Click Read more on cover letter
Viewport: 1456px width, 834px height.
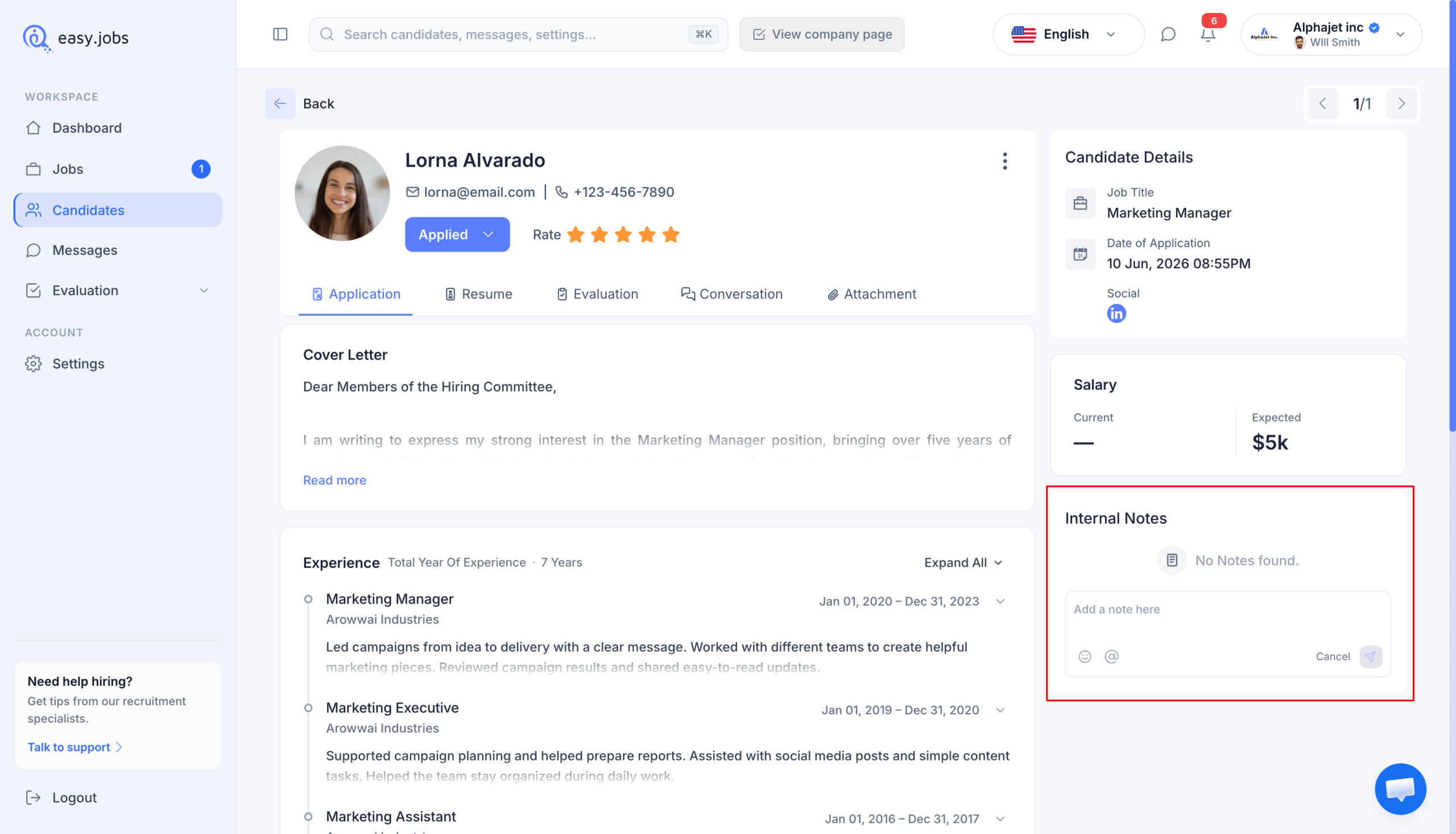(334, 480)
